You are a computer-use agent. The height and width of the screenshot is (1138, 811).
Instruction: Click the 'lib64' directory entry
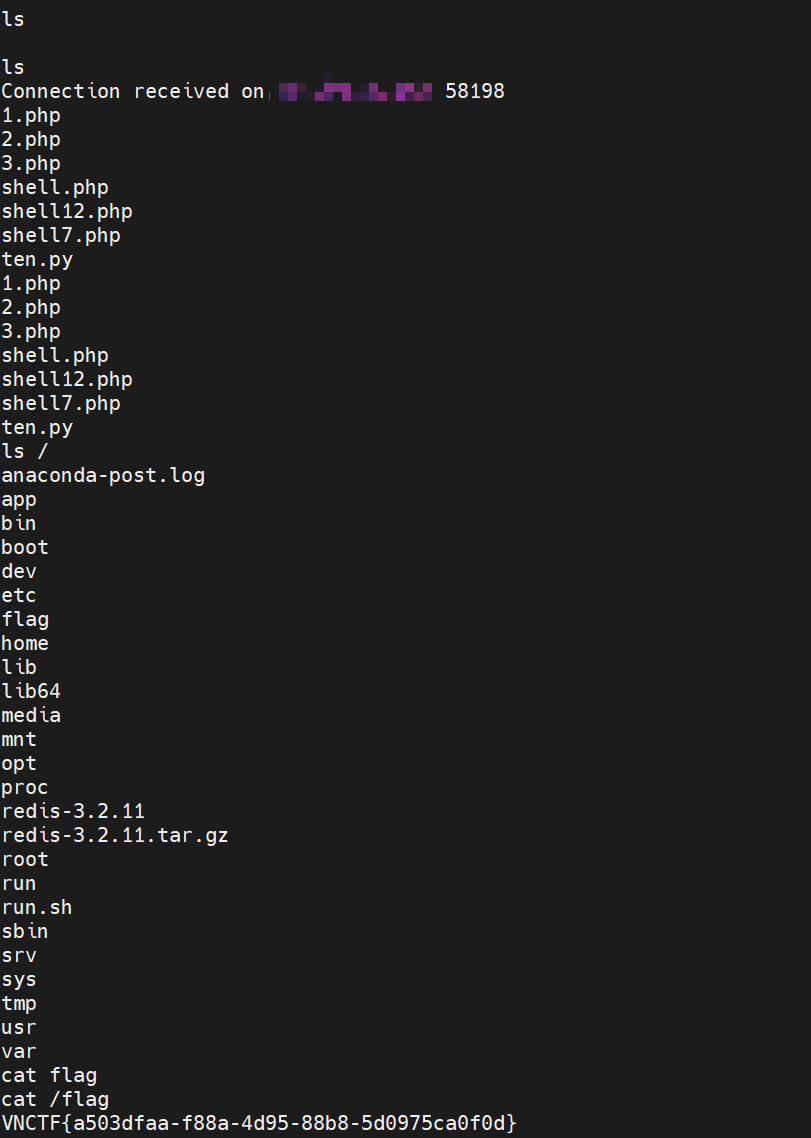(30, 692)
